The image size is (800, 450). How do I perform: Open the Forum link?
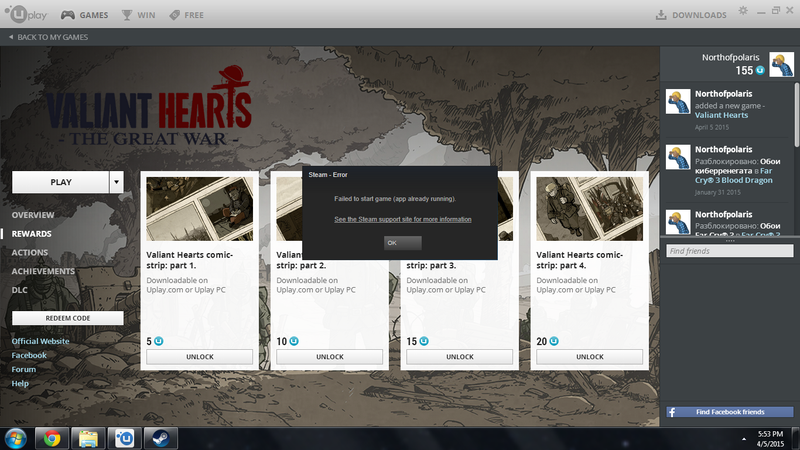(23, 369)
